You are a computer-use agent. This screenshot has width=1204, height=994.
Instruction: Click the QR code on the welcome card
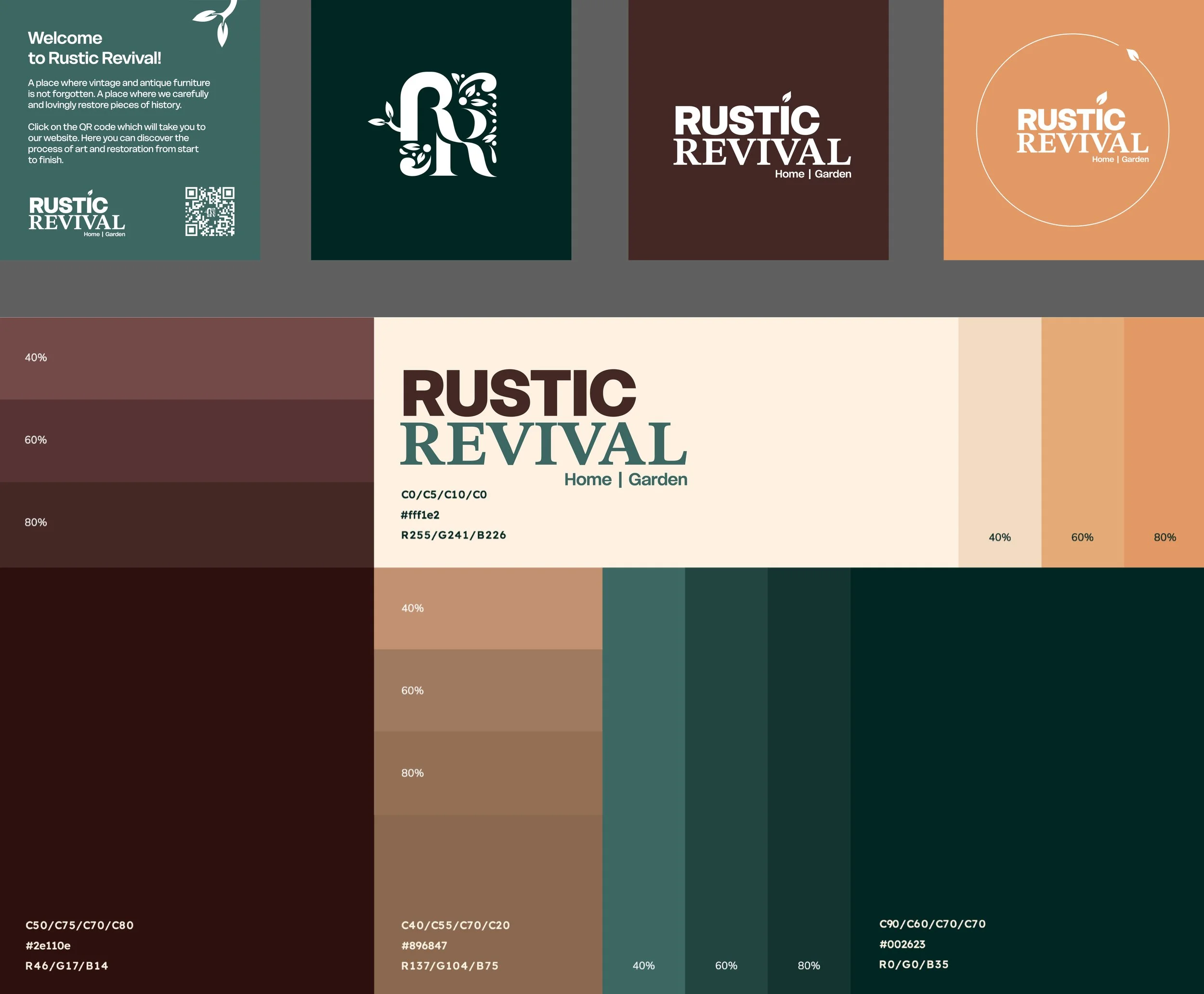(x=209, y=211)
